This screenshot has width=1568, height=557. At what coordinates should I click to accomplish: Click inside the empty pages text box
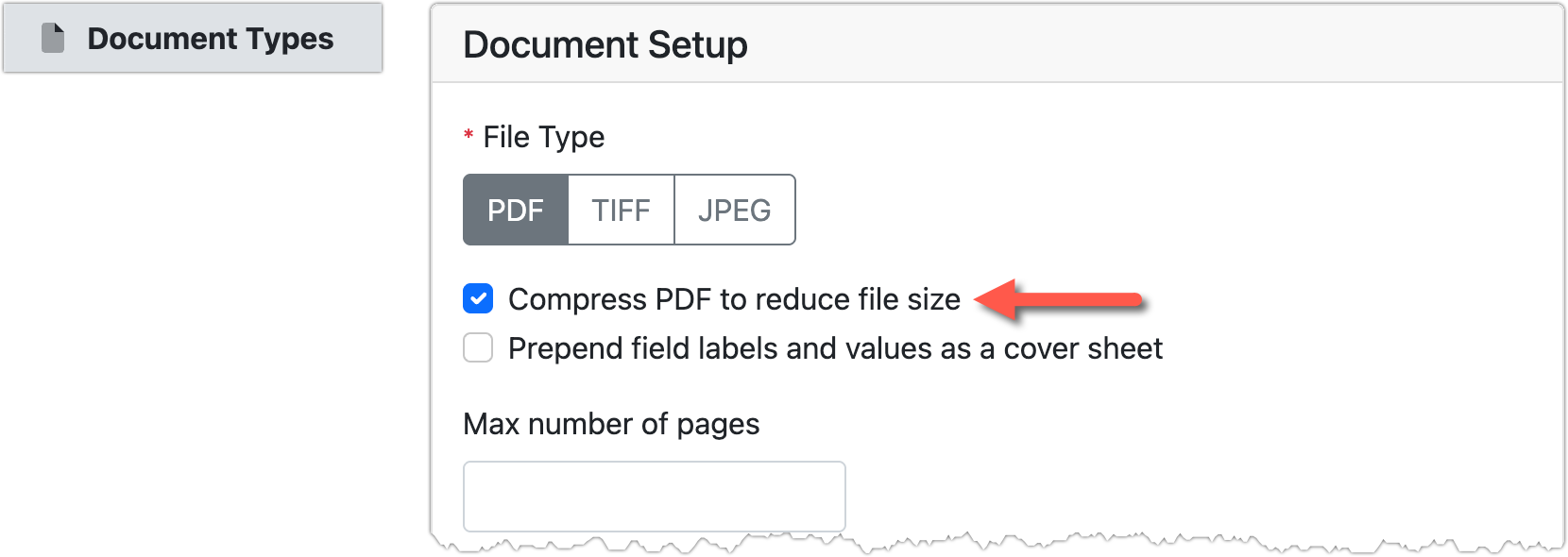[654, 496]
